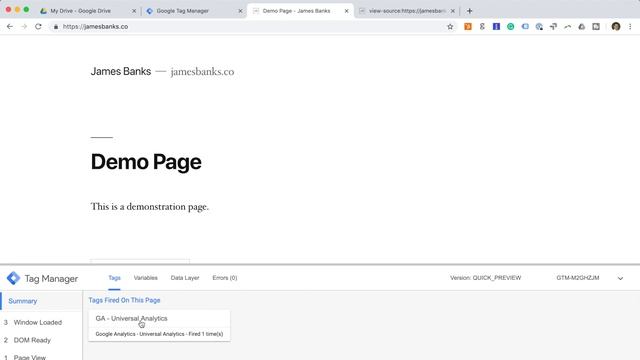Open the user profile avatar
Image resolution: width=640 pixels, height=360 pixels.
click(x=616, y=27)
